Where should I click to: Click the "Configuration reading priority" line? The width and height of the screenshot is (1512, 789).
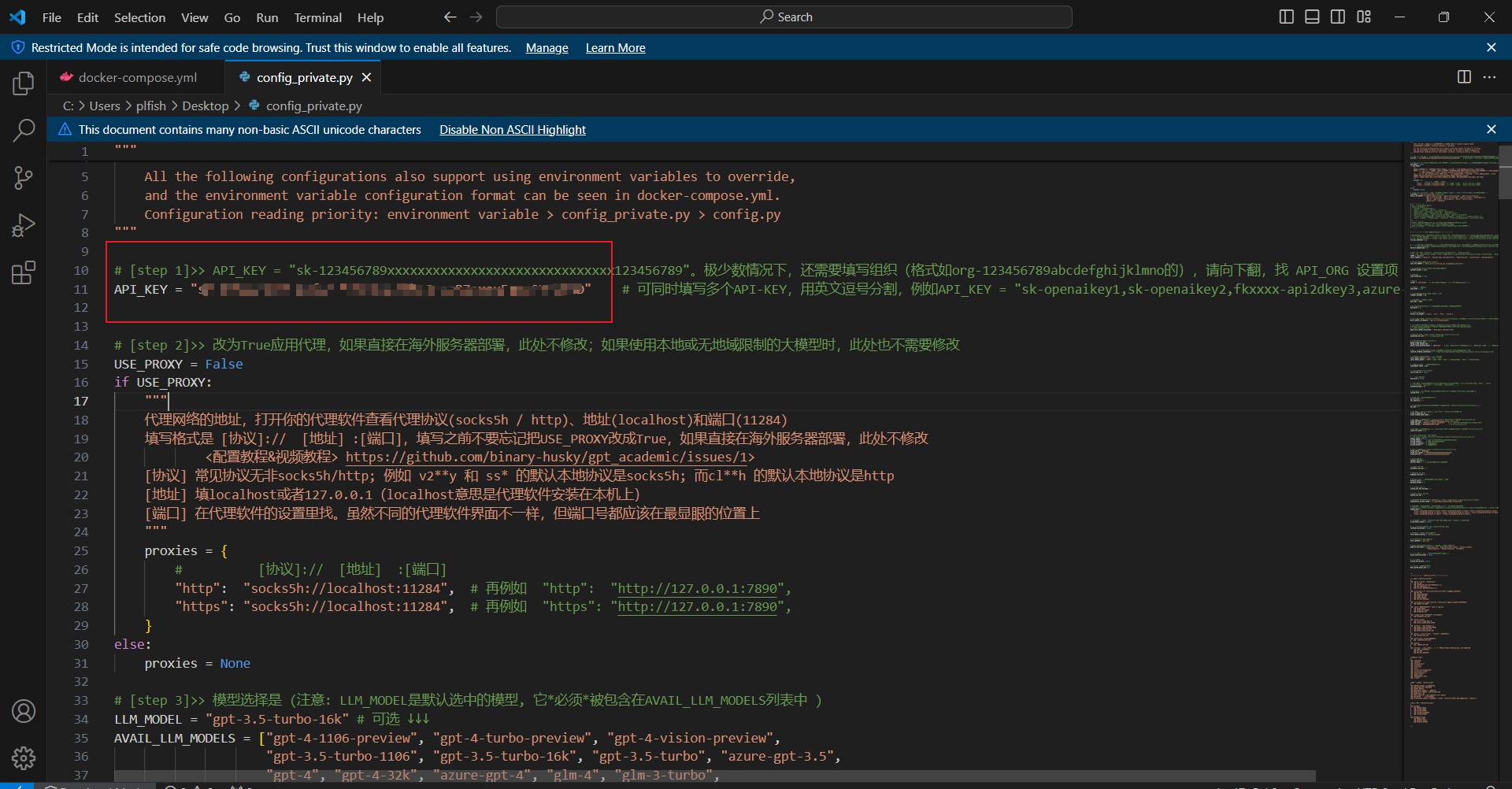[x=462, y=214]
